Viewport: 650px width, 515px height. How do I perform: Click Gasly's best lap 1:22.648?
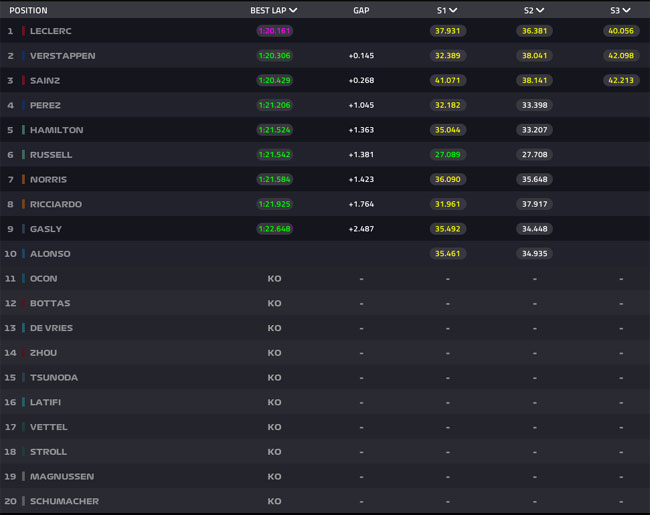[274, 229]
